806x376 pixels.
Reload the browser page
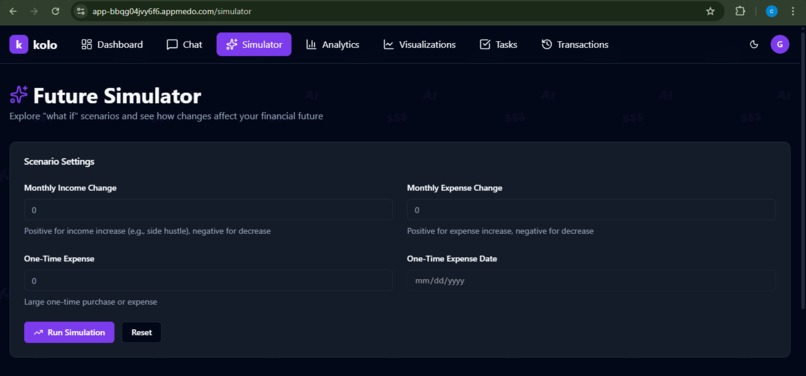point(56,11)
